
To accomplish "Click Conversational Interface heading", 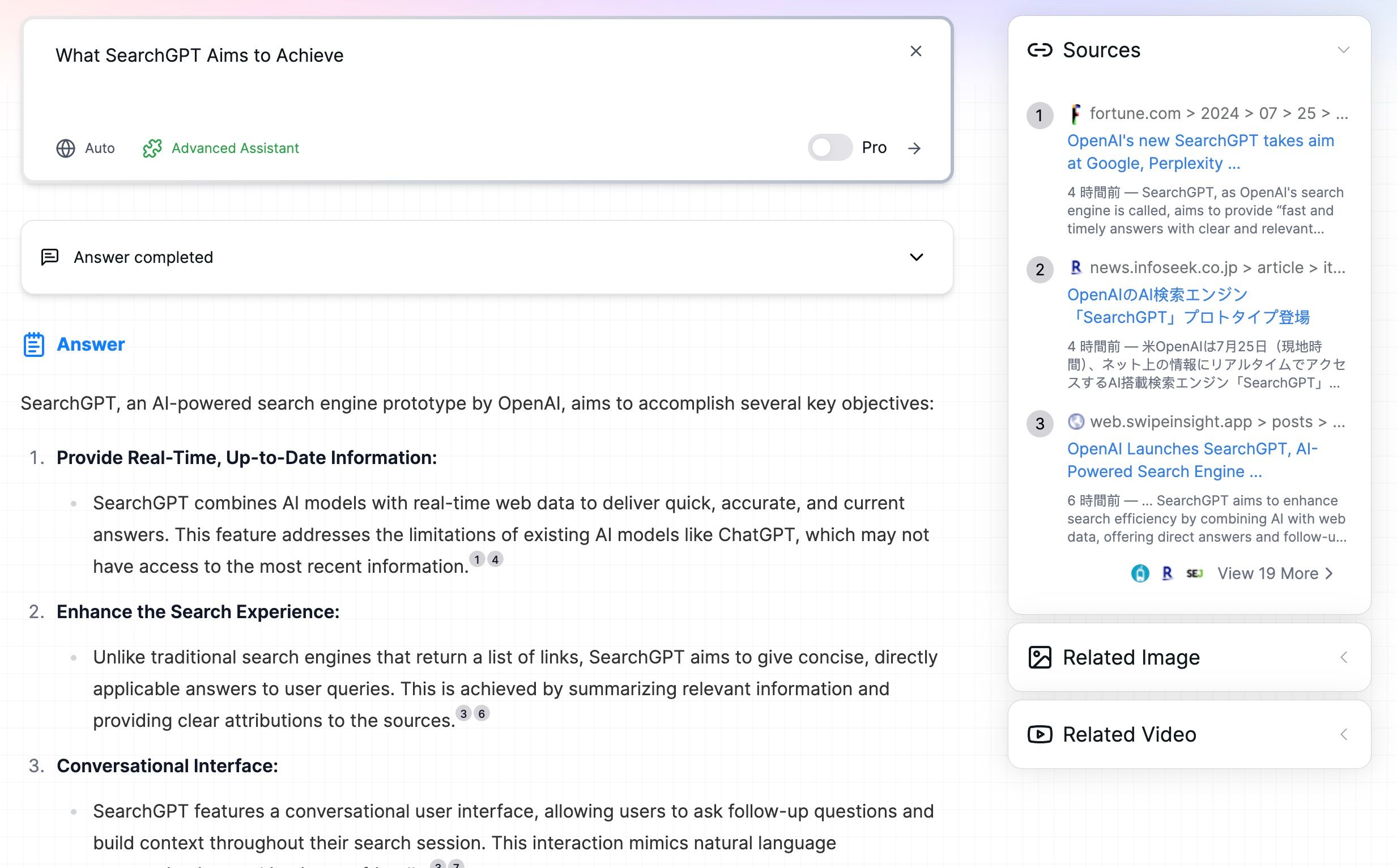I will click(x=167, y=766).
